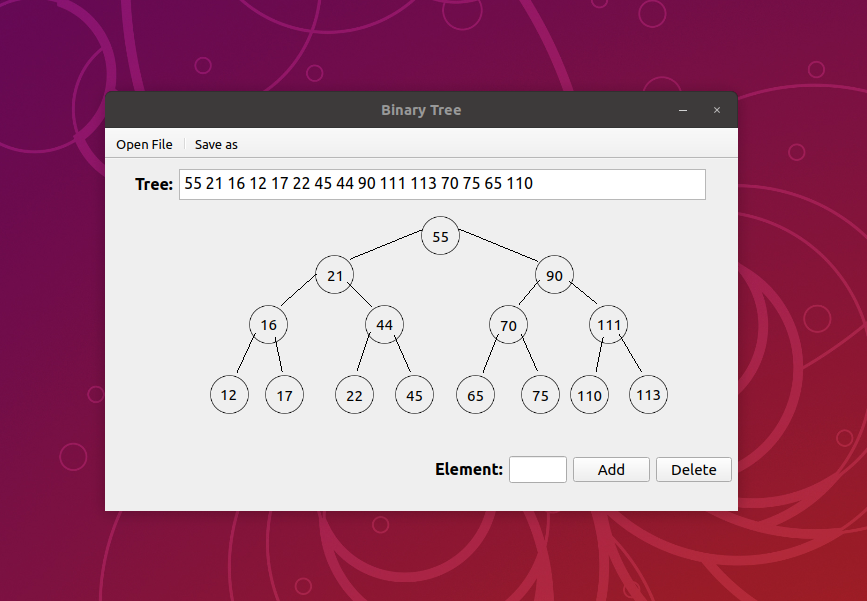Click tree node 44
Viewport: 867px width, 601px height.
(x=385, y=325)
